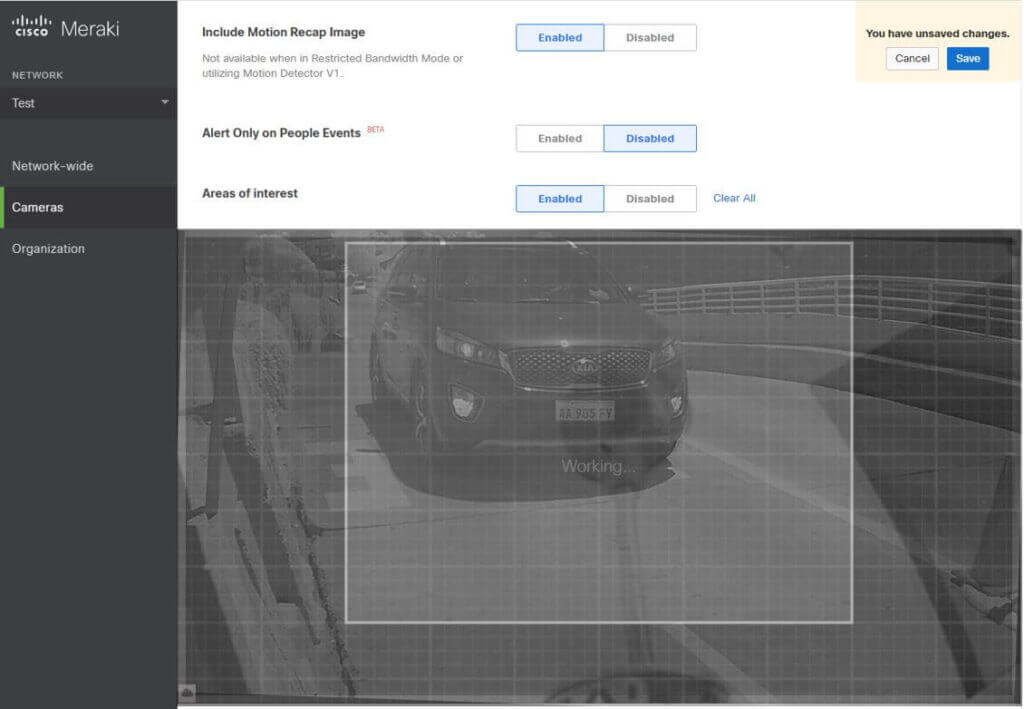Viewport: 1024px width, 709px height.
Task: Save the unsaved changes
Action: click(x=967, y=58)
